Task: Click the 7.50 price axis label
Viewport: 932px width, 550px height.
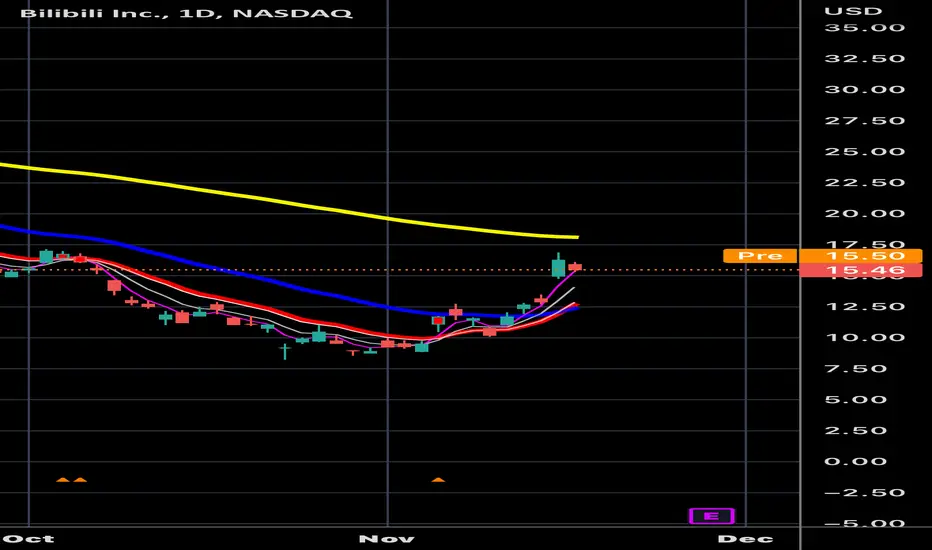Action: pyautogui.click(x=856, y=369)
